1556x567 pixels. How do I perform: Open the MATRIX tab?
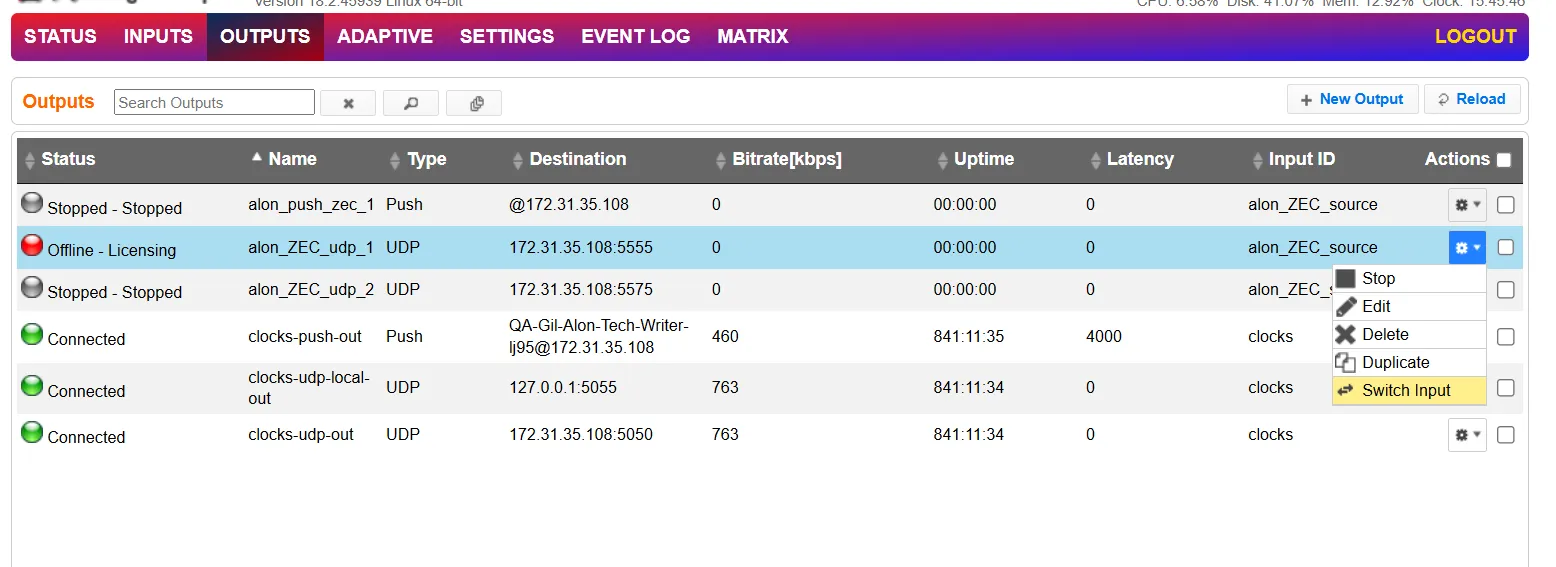pyautogui.click(x=753, y=37)
